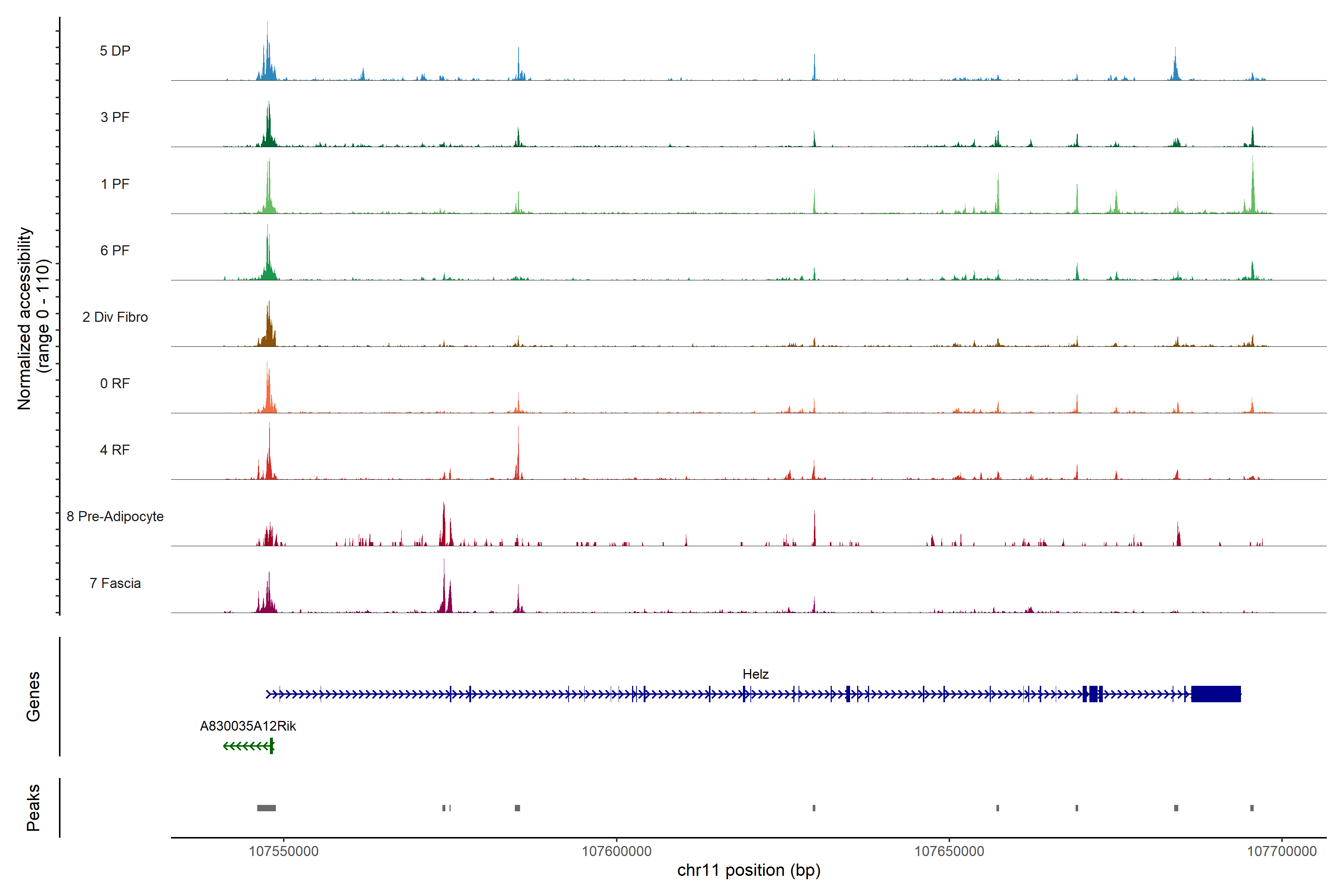This screenshot has height=896, width=1344.
Task: Select the 0 RF track label
Action: (115, 383)
